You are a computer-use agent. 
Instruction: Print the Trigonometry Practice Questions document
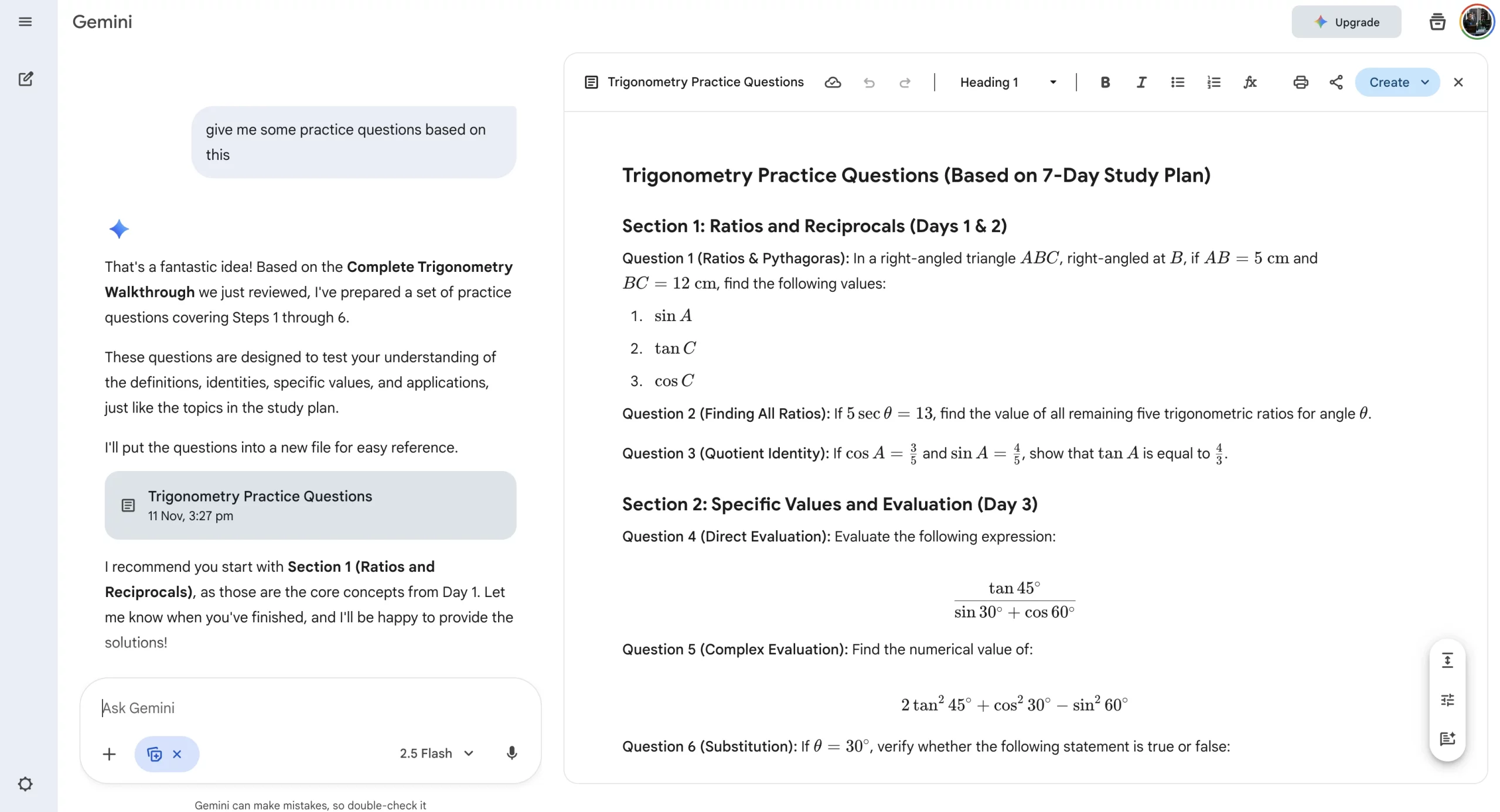tap(1300, 82)
